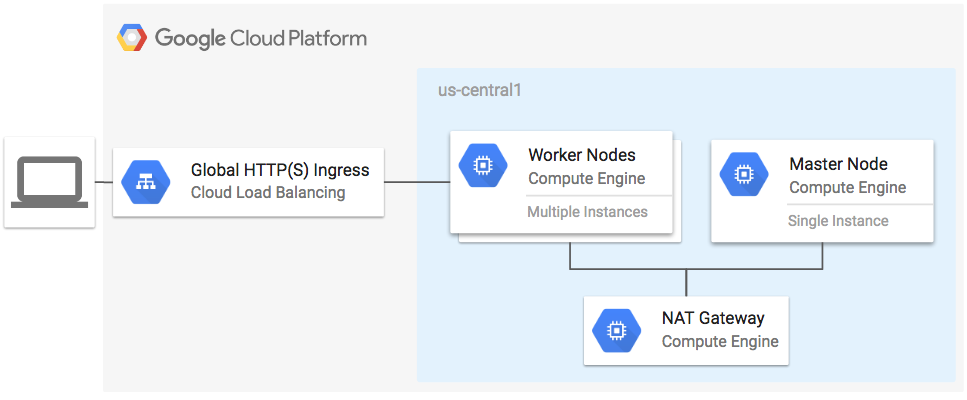Select the Google Cloud Platform title text
The height and width of the screenshot is (400, 967).
(261, 39)
